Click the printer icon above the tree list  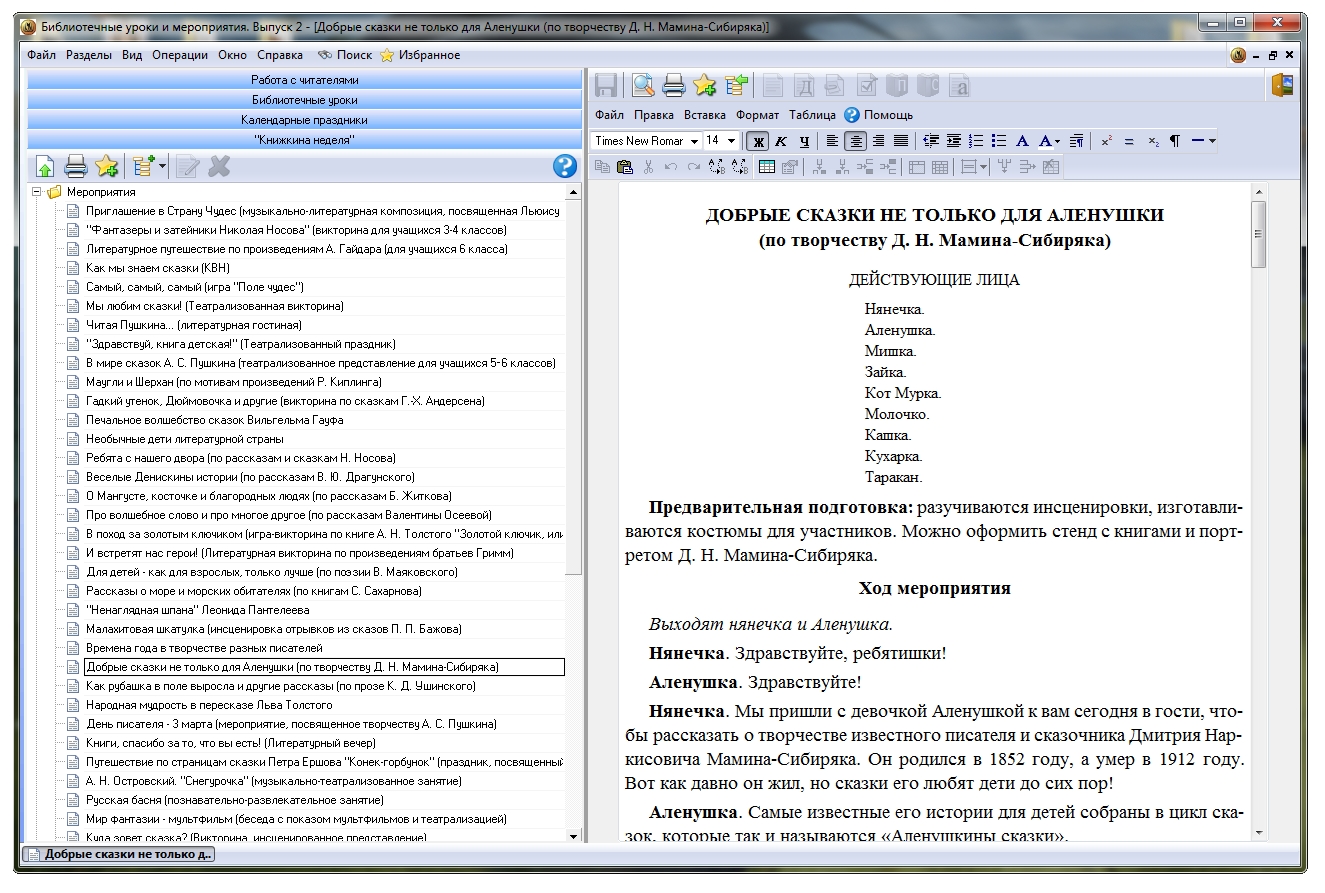[76, 166]
